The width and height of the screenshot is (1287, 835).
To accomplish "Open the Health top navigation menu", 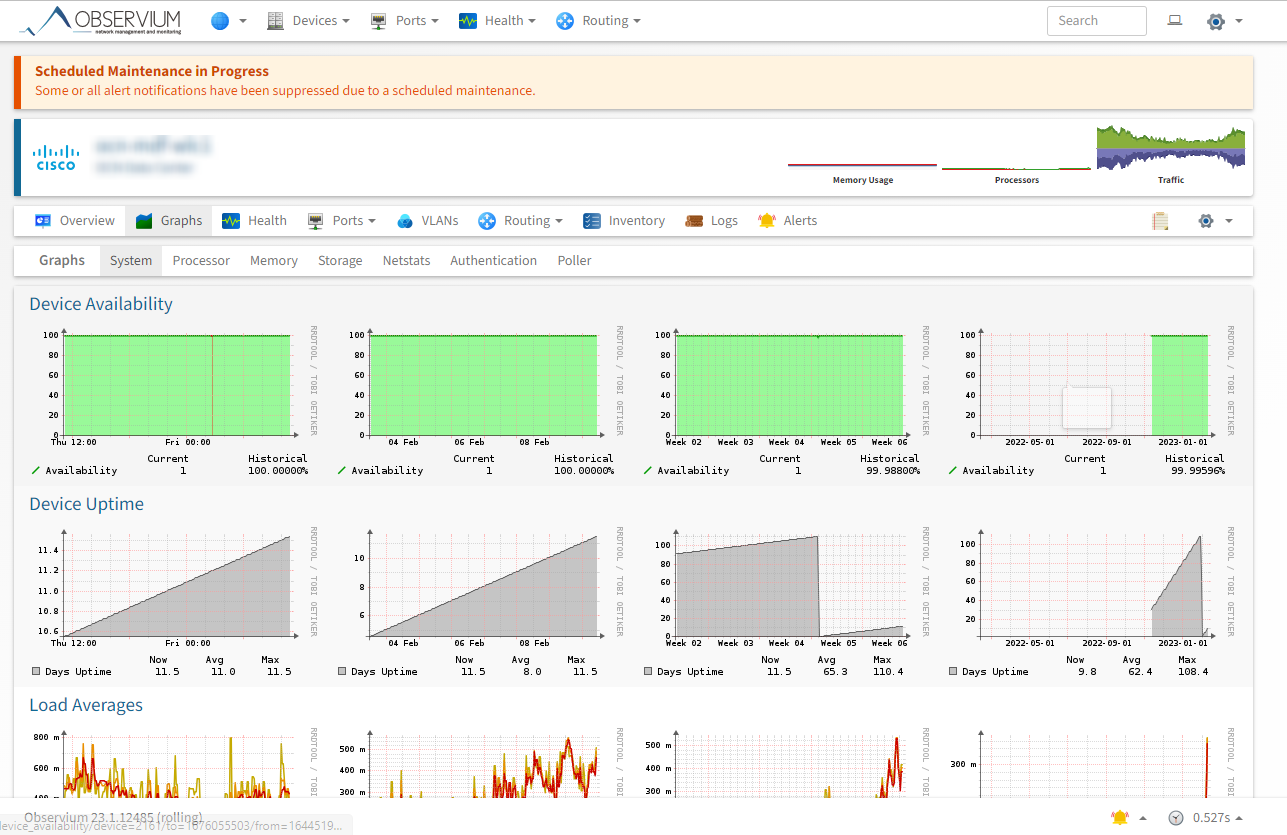I will coord(497,21).
